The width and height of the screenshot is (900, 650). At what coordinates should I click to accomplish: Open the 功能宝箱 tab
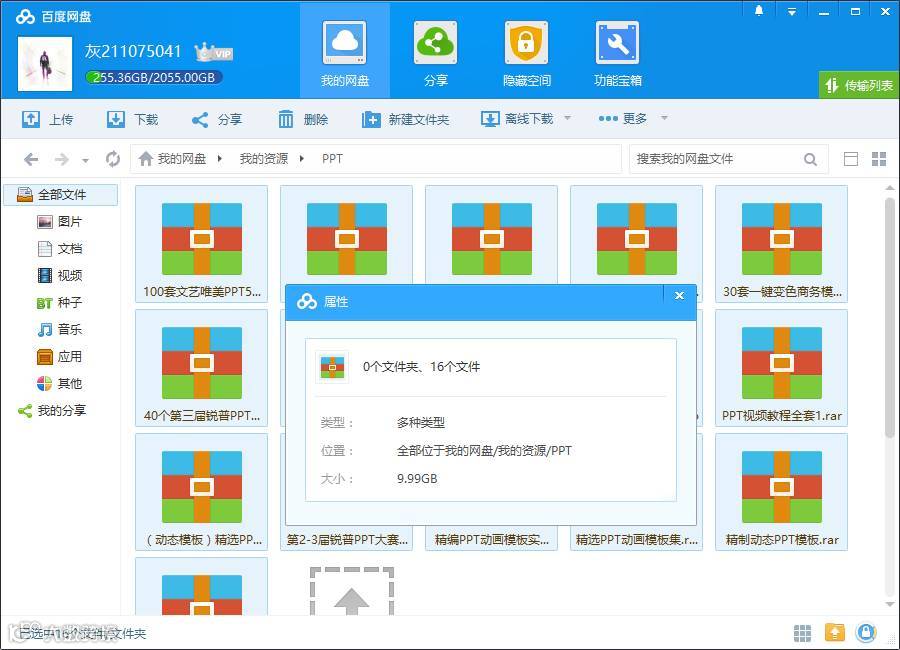pos(618,53)
